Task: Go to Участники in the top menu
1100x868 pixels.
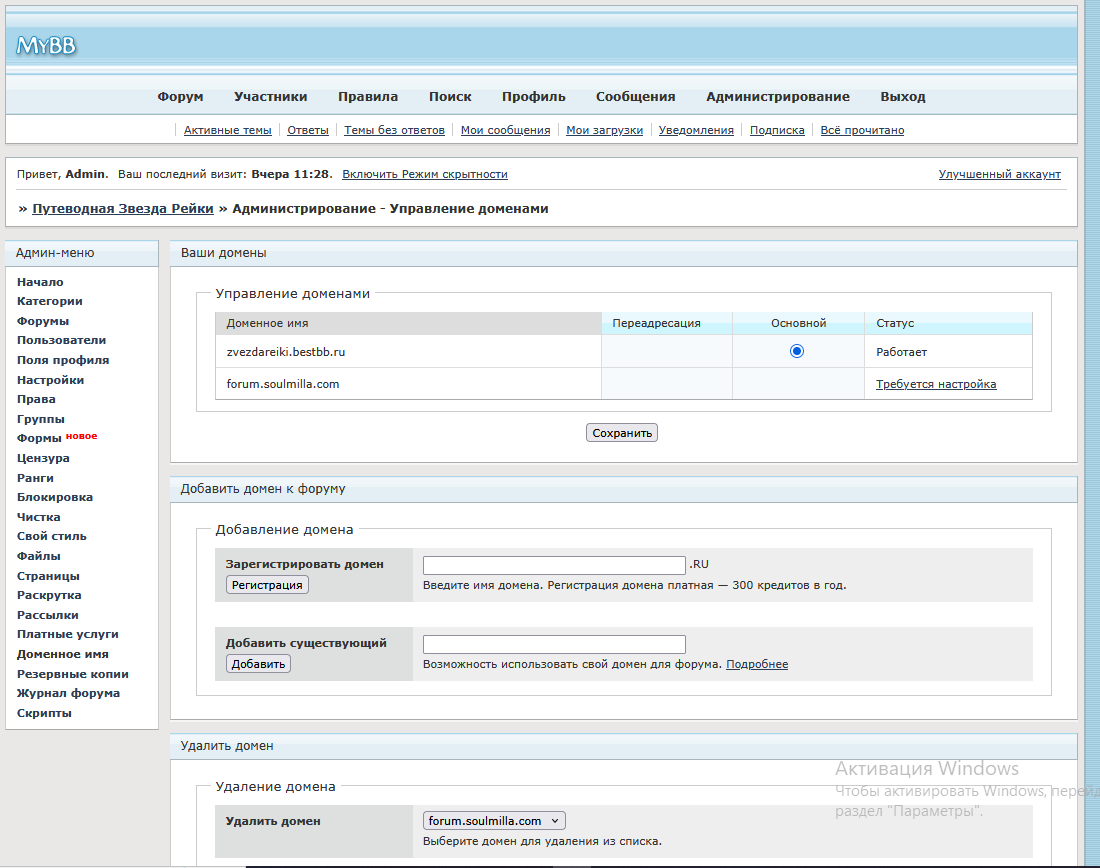Action: point(271,96)
